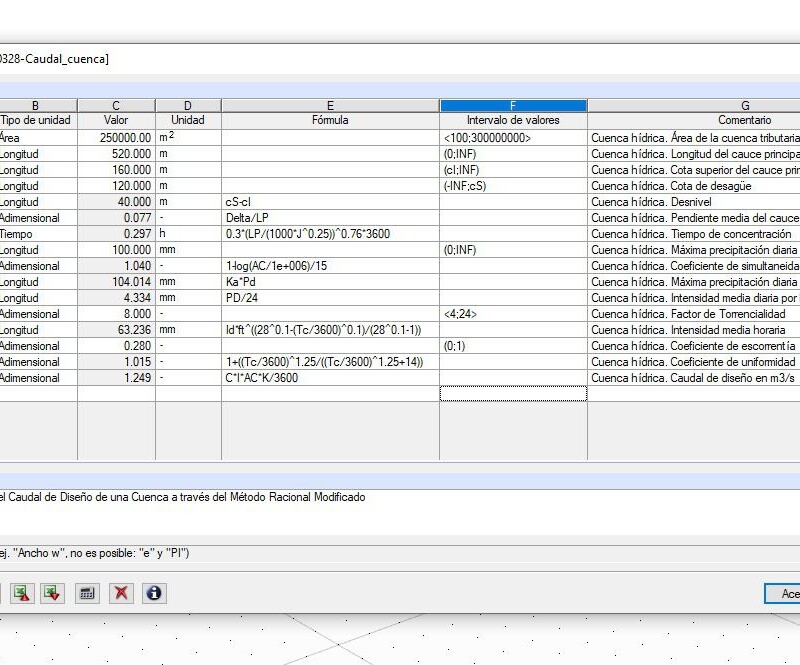Click the value 0.280 cell
This screenshot has height=665, width=800.
pos(116,346)
